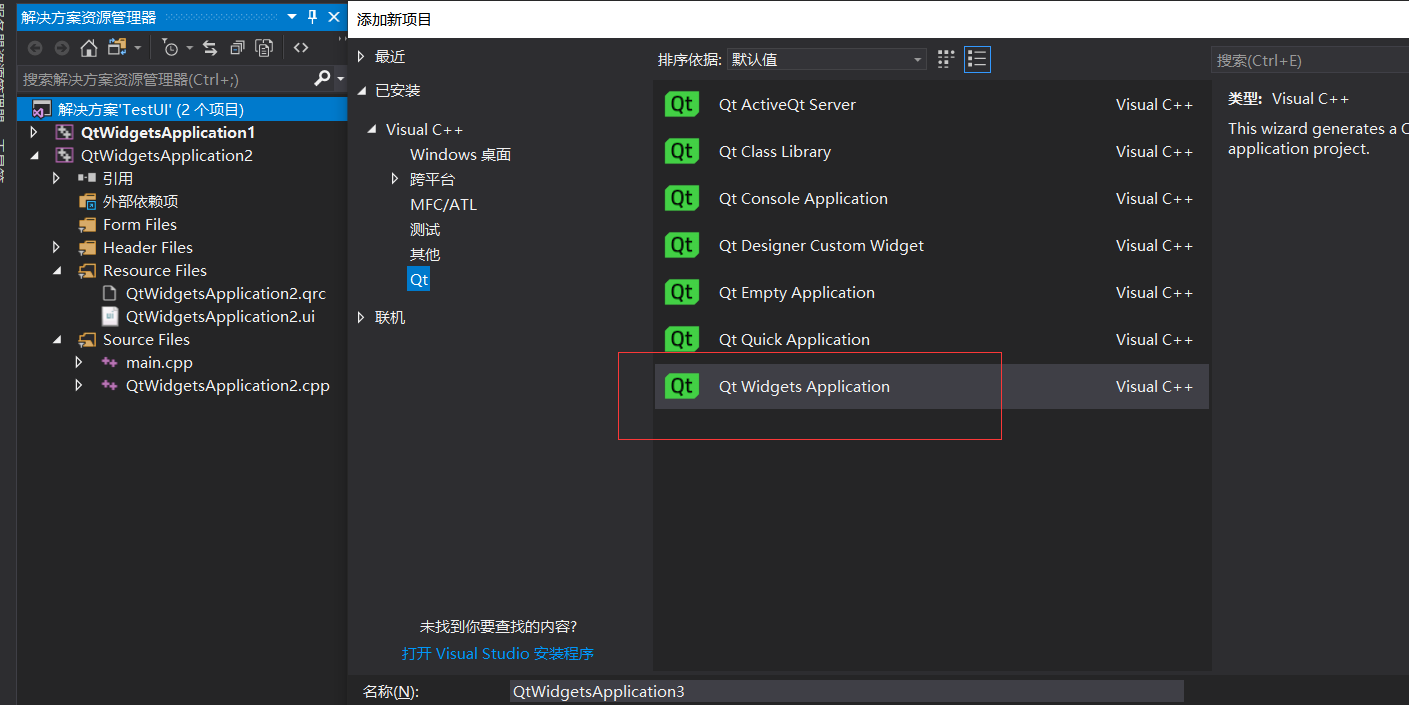Click the Qt icon beside Qt ActiveQt Server
Viewport: 1409px width, 705px height.
pyautogui.click(x=682, y=104)
